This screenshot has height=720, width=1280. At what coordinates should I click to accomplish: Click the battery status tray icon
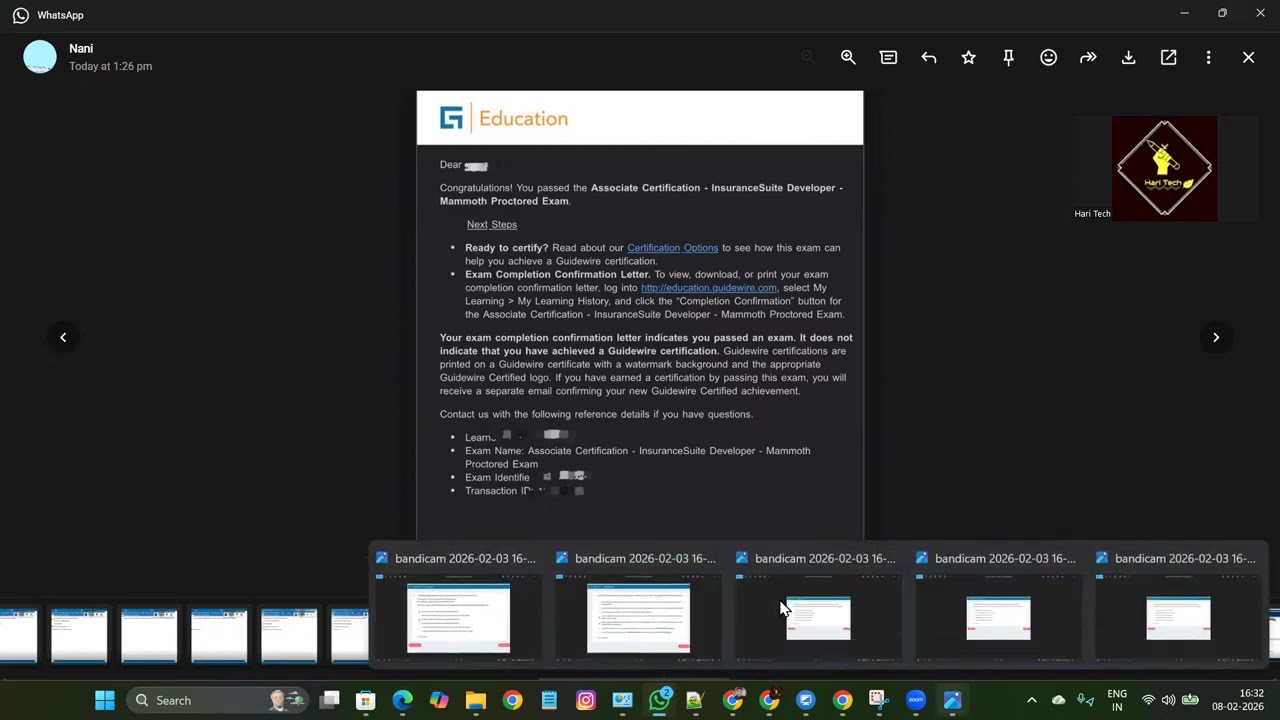1190,700
